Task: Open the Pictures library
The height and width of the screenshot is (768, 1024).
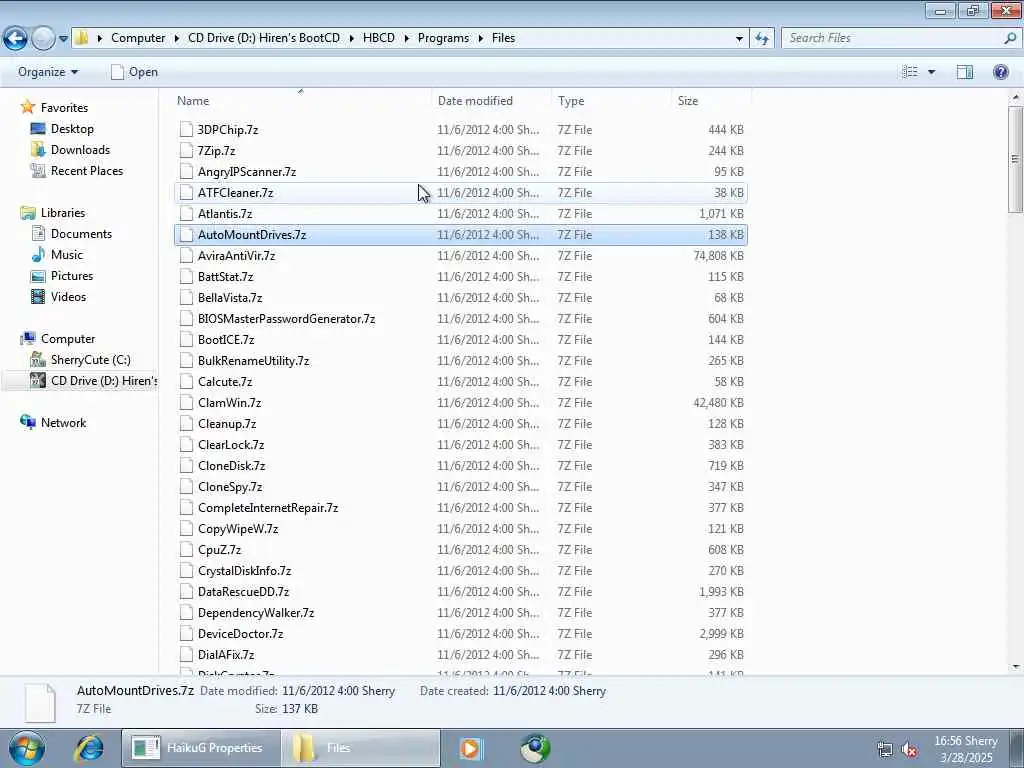Action: [72, 276]
